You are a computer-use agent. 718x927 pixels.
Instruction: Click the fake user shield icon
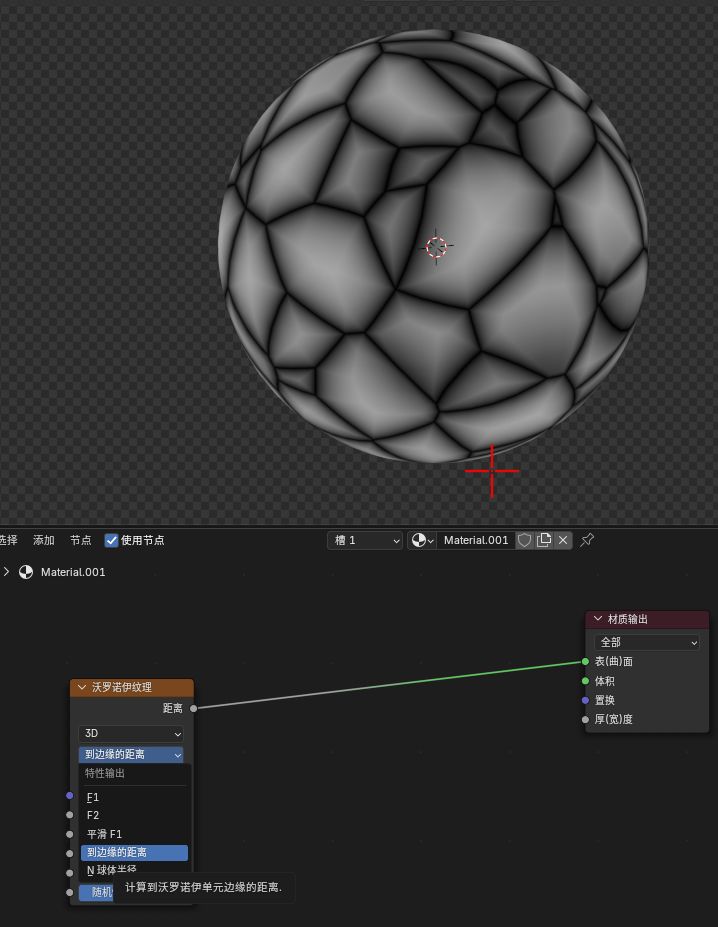pyautogui.click(x=524, y=540)
